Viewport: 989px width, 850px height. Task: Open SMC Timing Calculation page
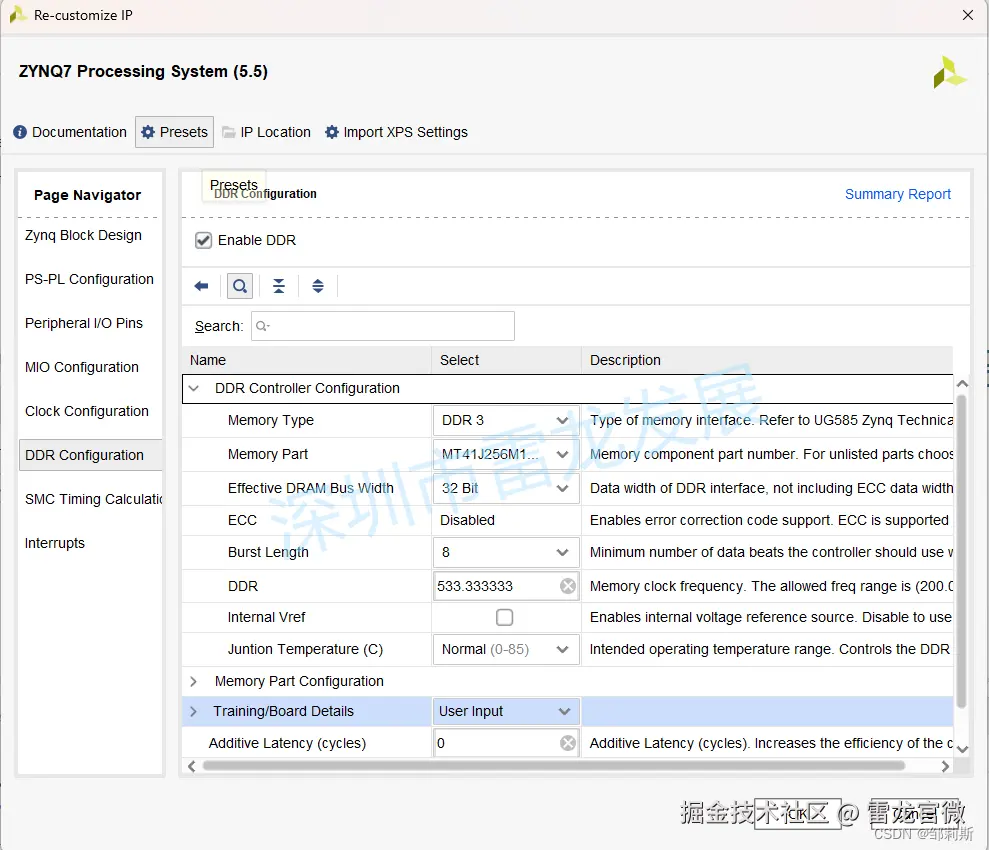(x=93, y=499)
